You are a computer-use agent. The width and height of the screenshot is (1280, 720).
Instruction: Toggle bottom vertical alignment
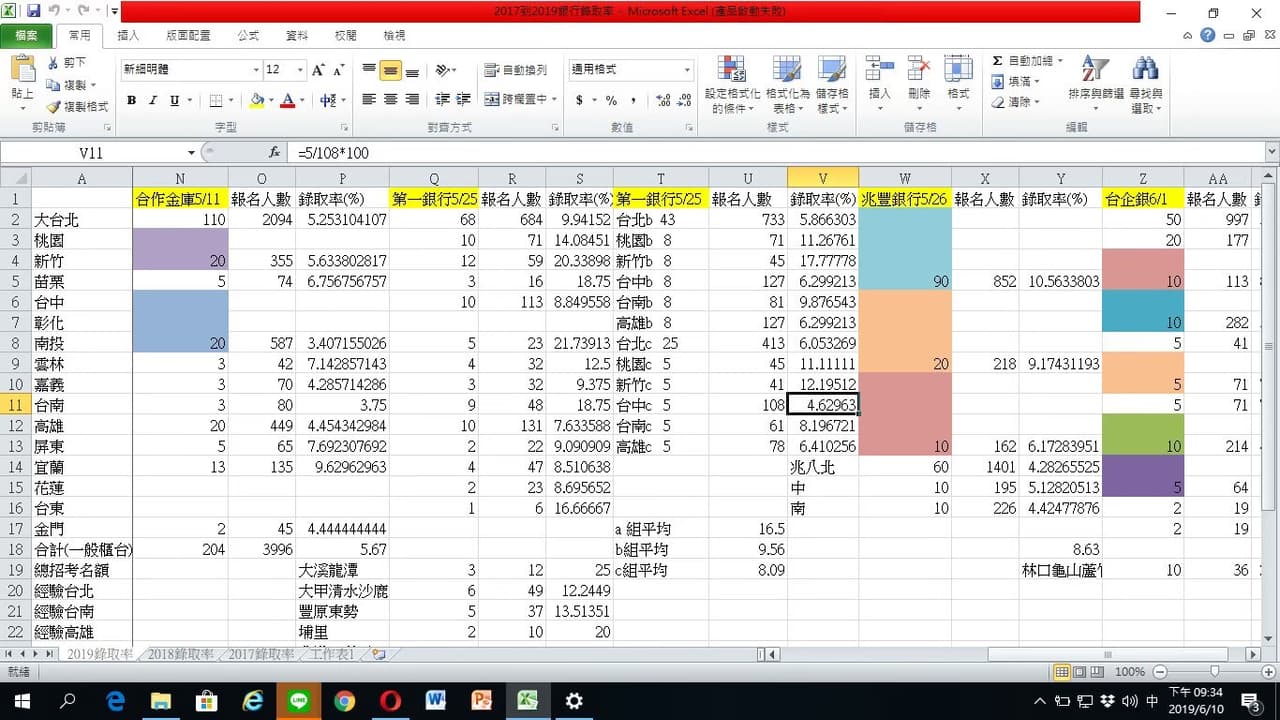tap(412, 71)
